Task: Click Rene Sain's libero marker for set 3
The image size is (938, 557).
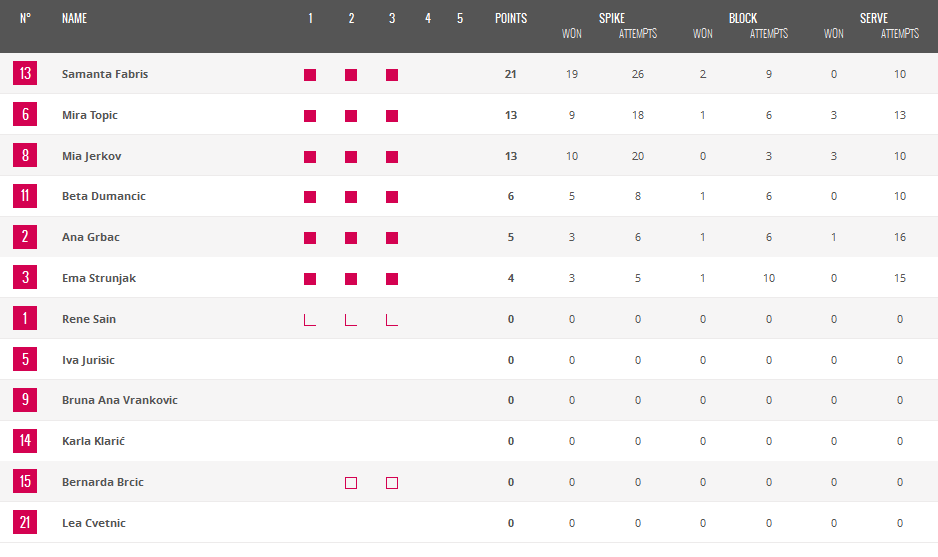Action: click(x=392, y=319)
